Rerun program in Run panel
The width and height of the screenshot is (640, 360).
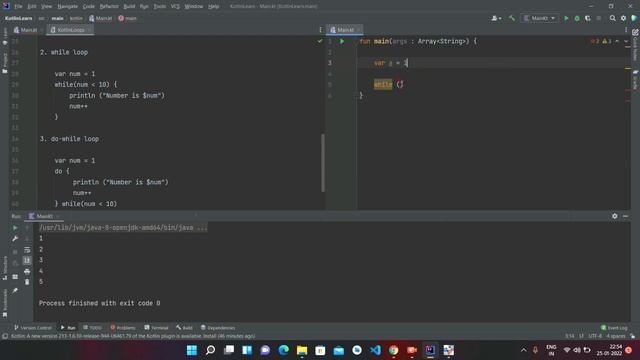tap(15, 228)
